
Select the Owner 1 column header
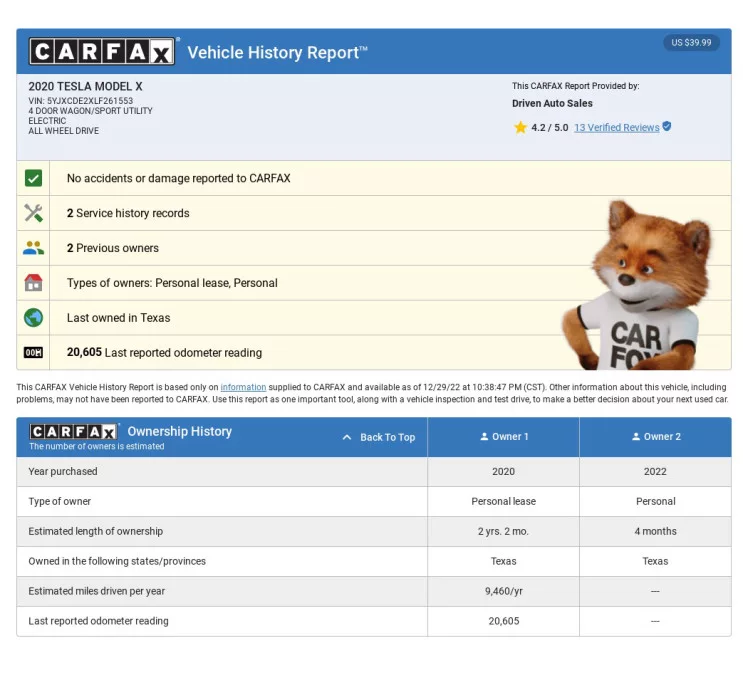click(504, 437)
